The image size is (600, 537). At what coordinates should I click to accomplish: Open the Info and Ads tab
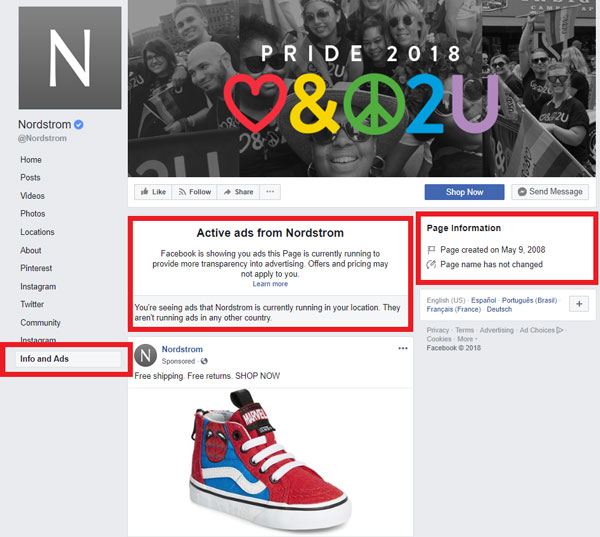(x=45, y=359)
